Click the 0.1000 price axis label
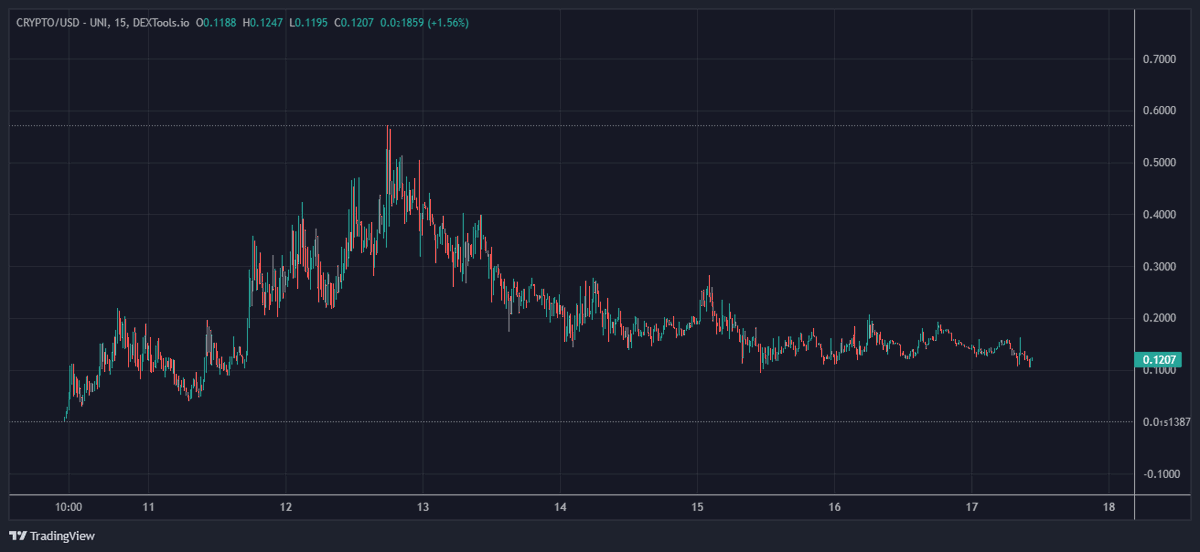 coord(1160,371)
